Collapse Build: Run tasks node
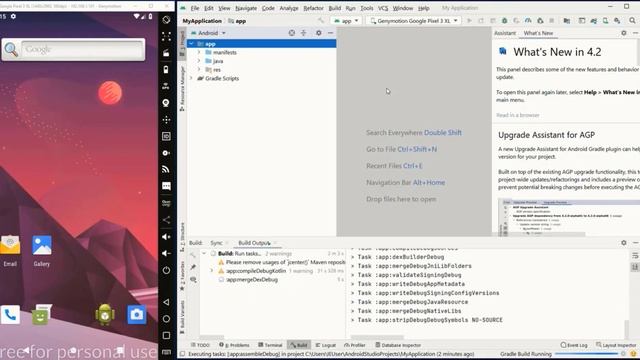 pos(204,253)
